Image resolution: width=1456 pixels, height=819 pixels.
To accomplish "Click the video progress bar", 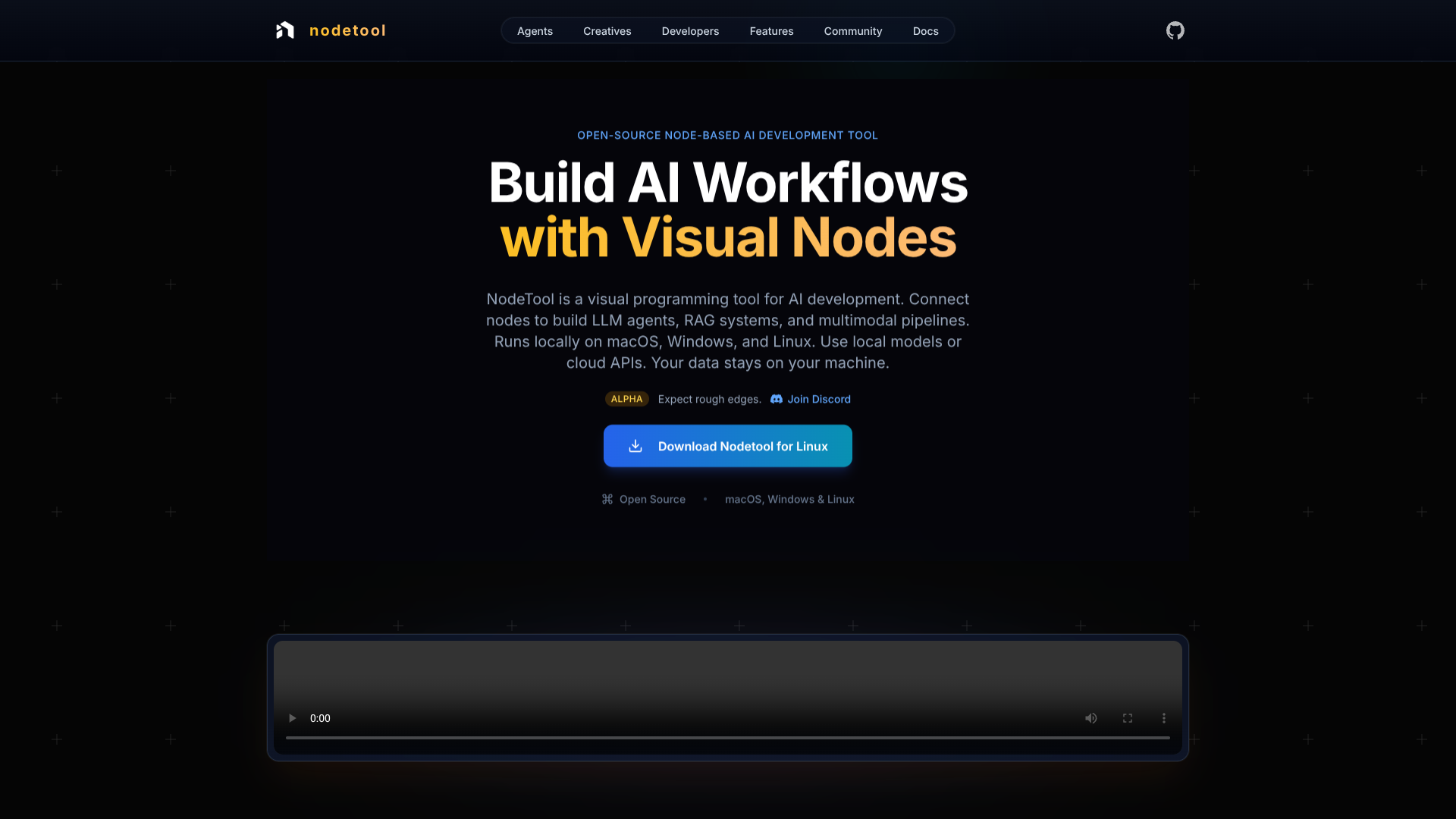I will point(727,736).
